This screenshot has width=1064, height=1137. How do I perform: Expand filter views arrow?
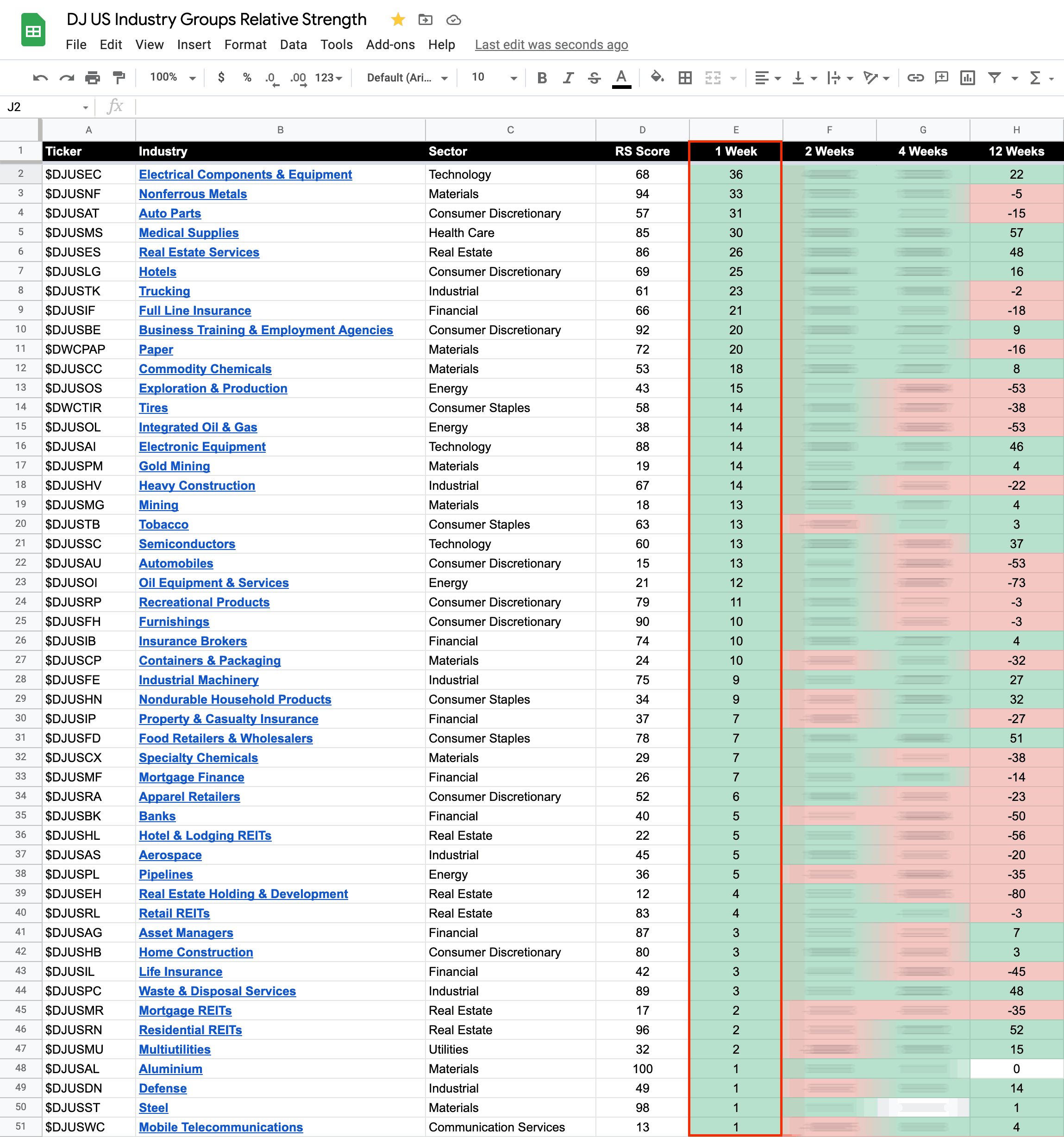coord(1015,78)
